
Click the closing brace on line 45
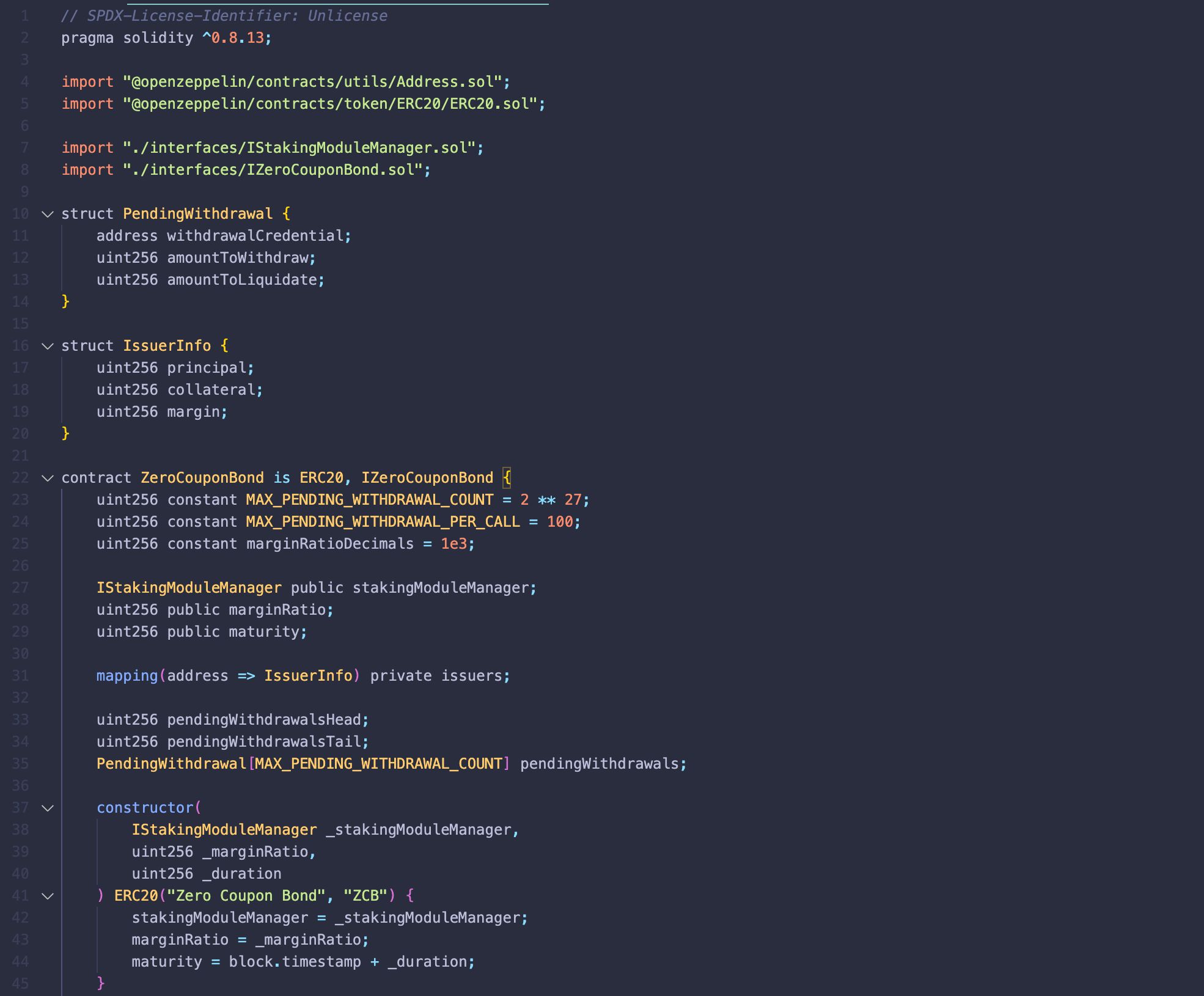tap(101, 984)
